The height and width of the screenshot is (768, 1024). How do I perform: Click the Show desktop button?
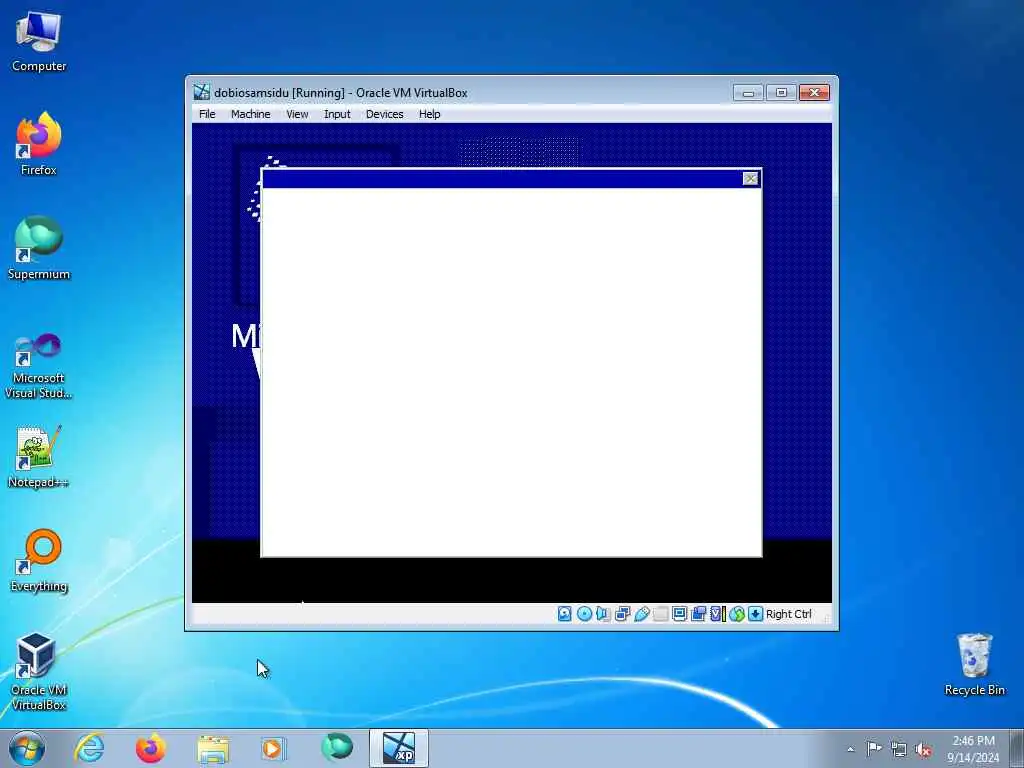1016,748
